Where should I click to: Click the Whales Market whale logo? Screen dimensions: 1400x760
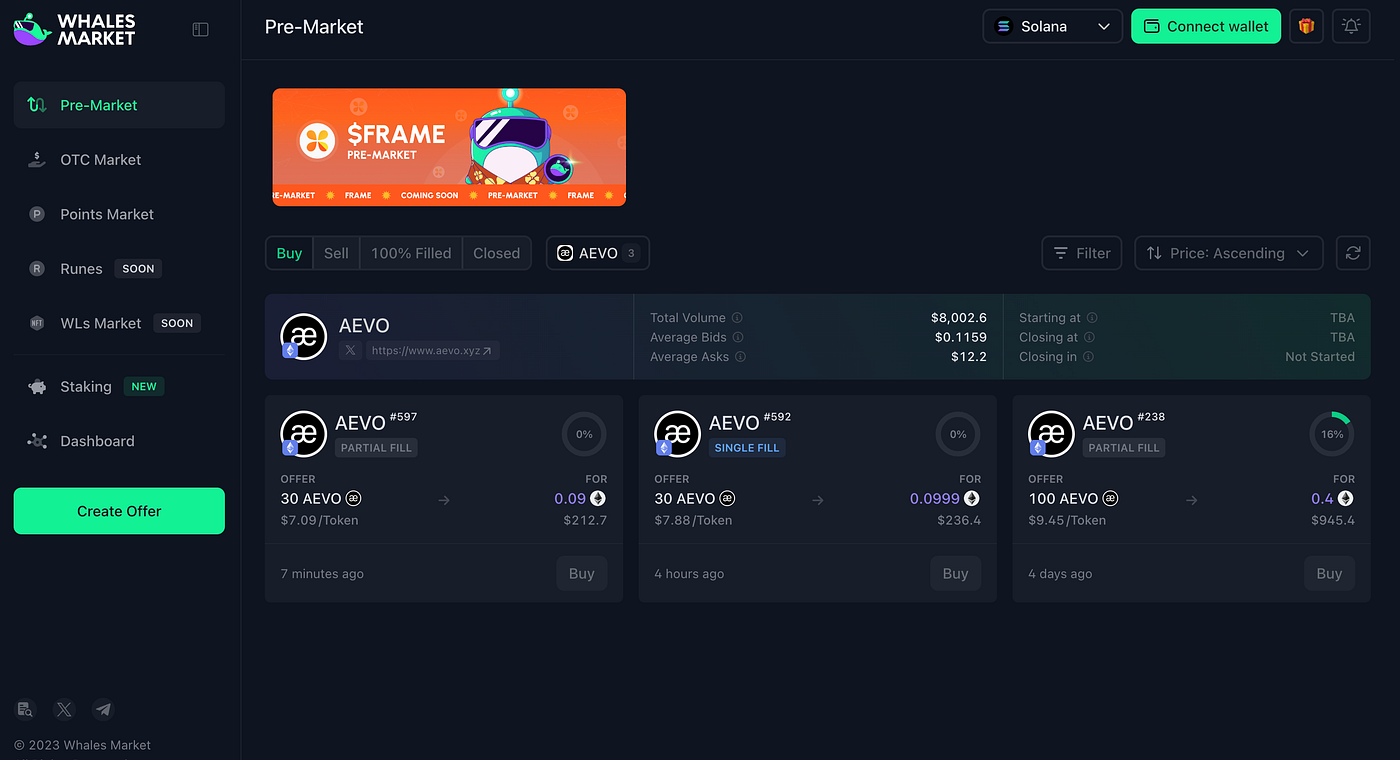pos(32,30)
